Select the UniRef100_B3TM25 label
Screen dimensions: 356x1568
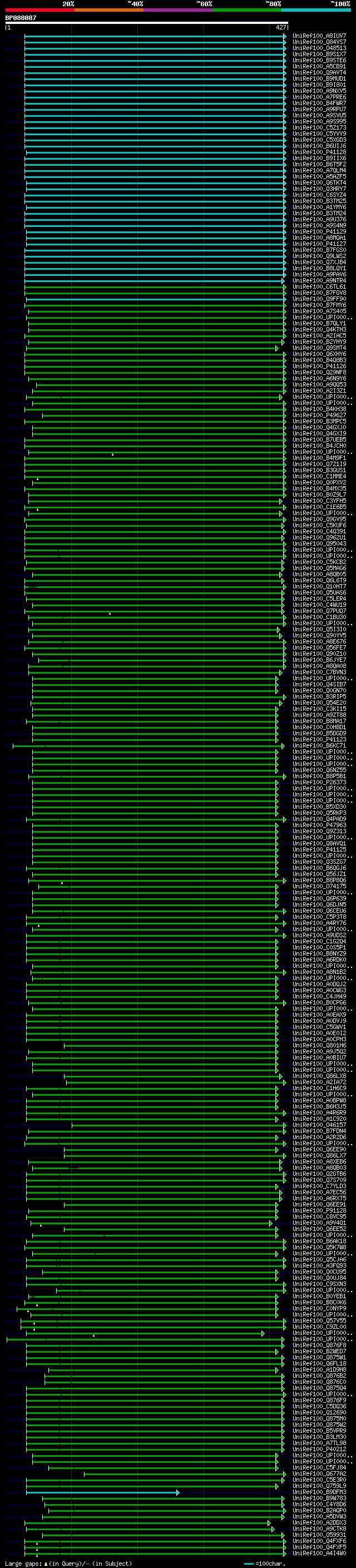(319, 201)
